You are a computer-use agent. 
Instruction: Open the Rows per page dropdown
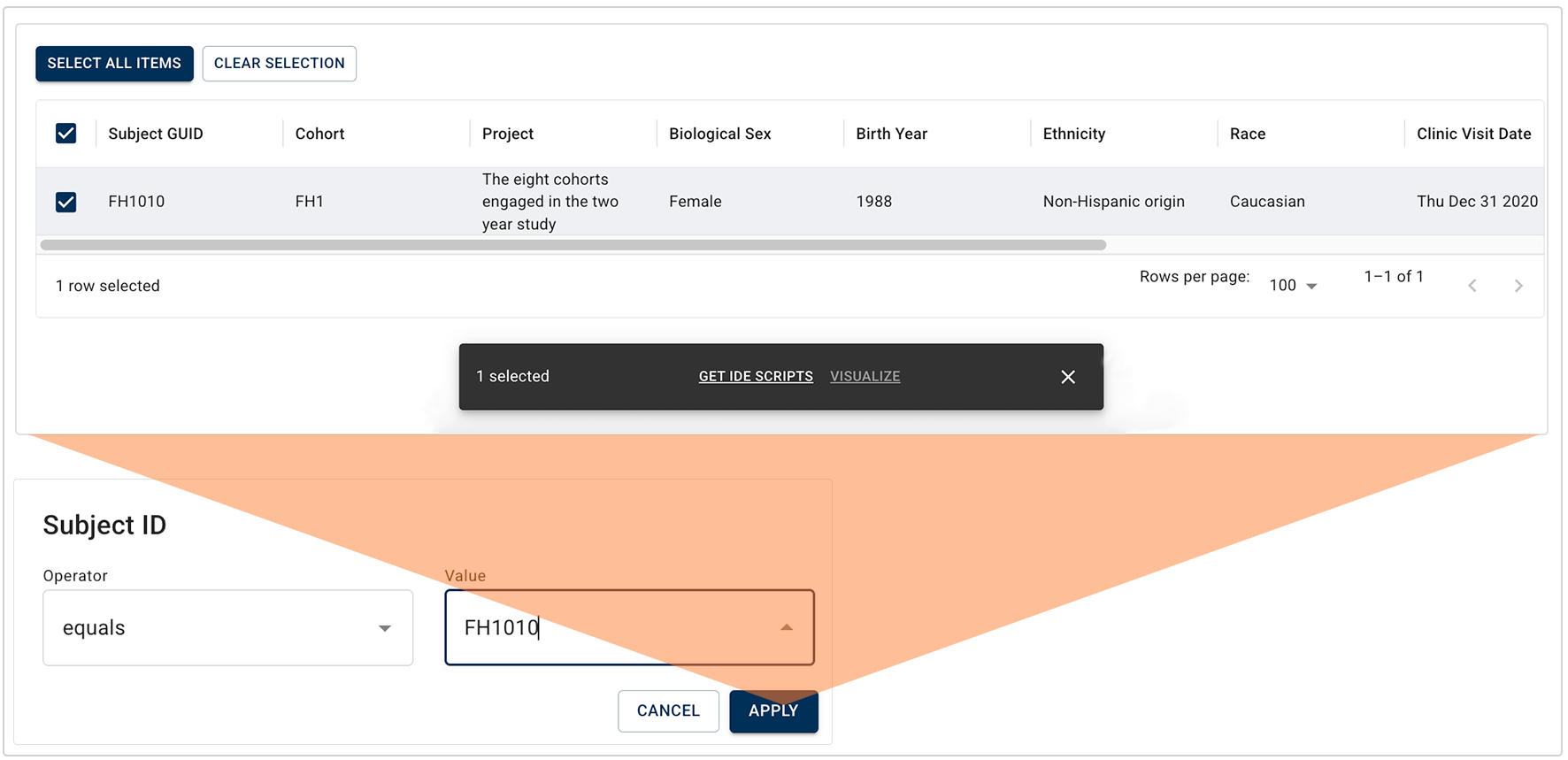[1293, 285]
